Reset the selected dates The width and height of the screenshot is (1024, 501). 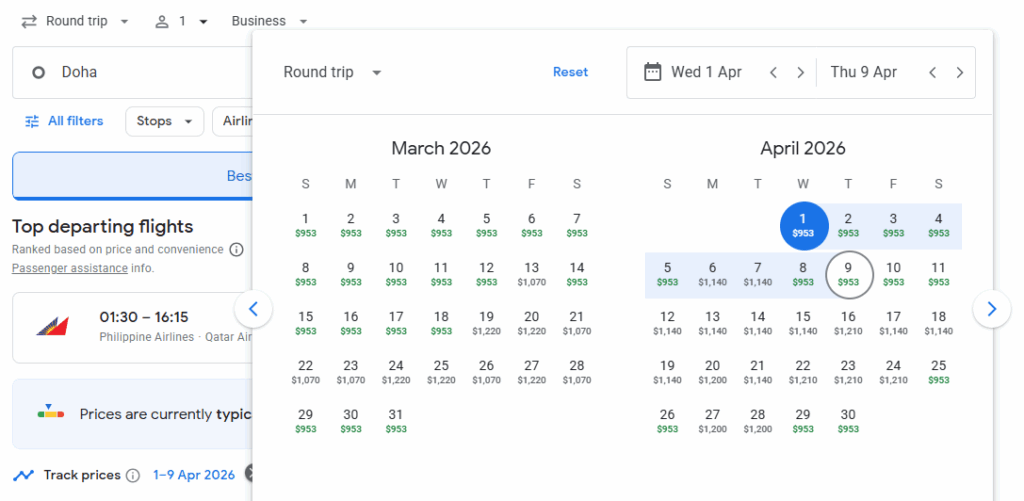click(x=570, y=72)
